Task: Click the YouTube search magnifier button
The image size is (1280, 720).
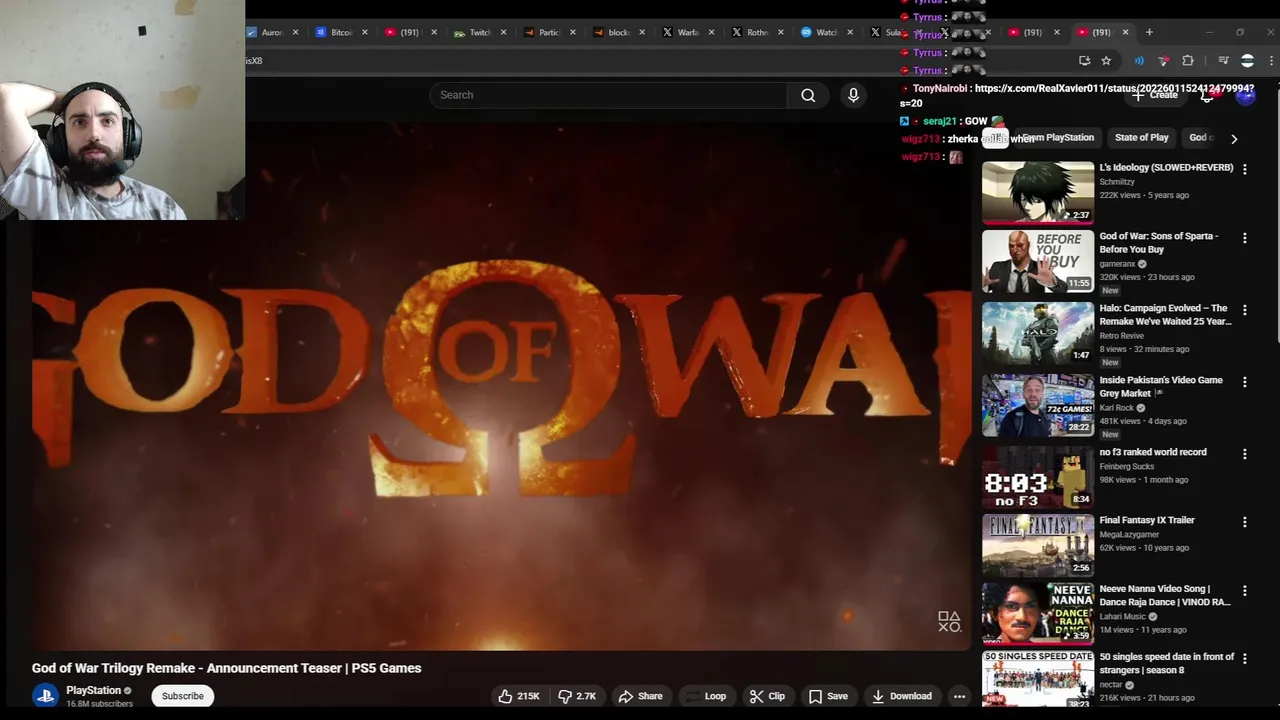Action: click(808, 95)
